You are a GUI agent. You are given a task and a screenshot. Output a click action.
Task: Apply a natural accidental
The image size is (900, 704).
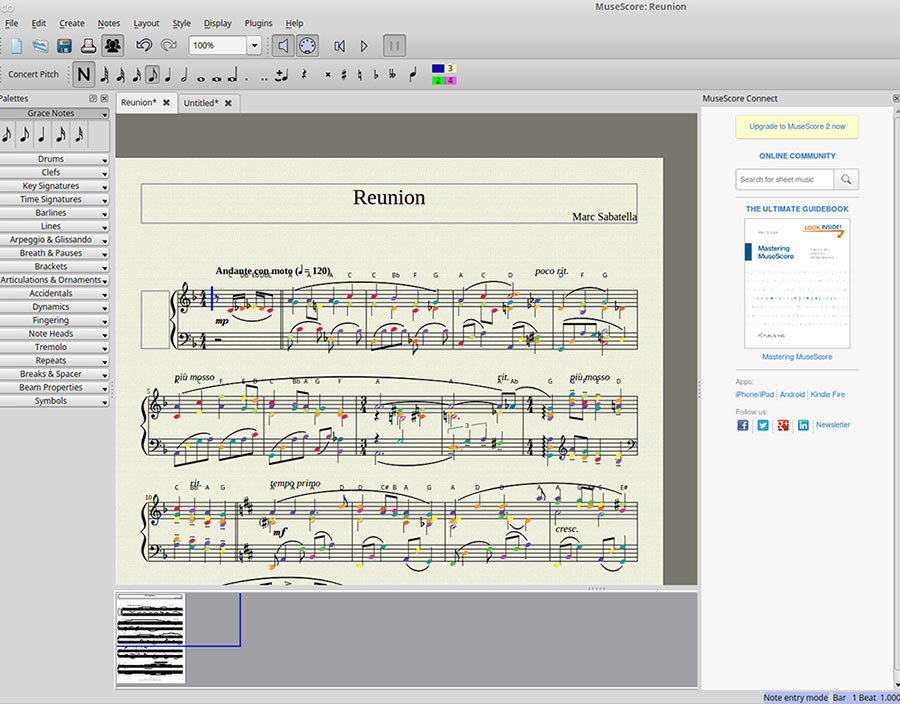360,75
